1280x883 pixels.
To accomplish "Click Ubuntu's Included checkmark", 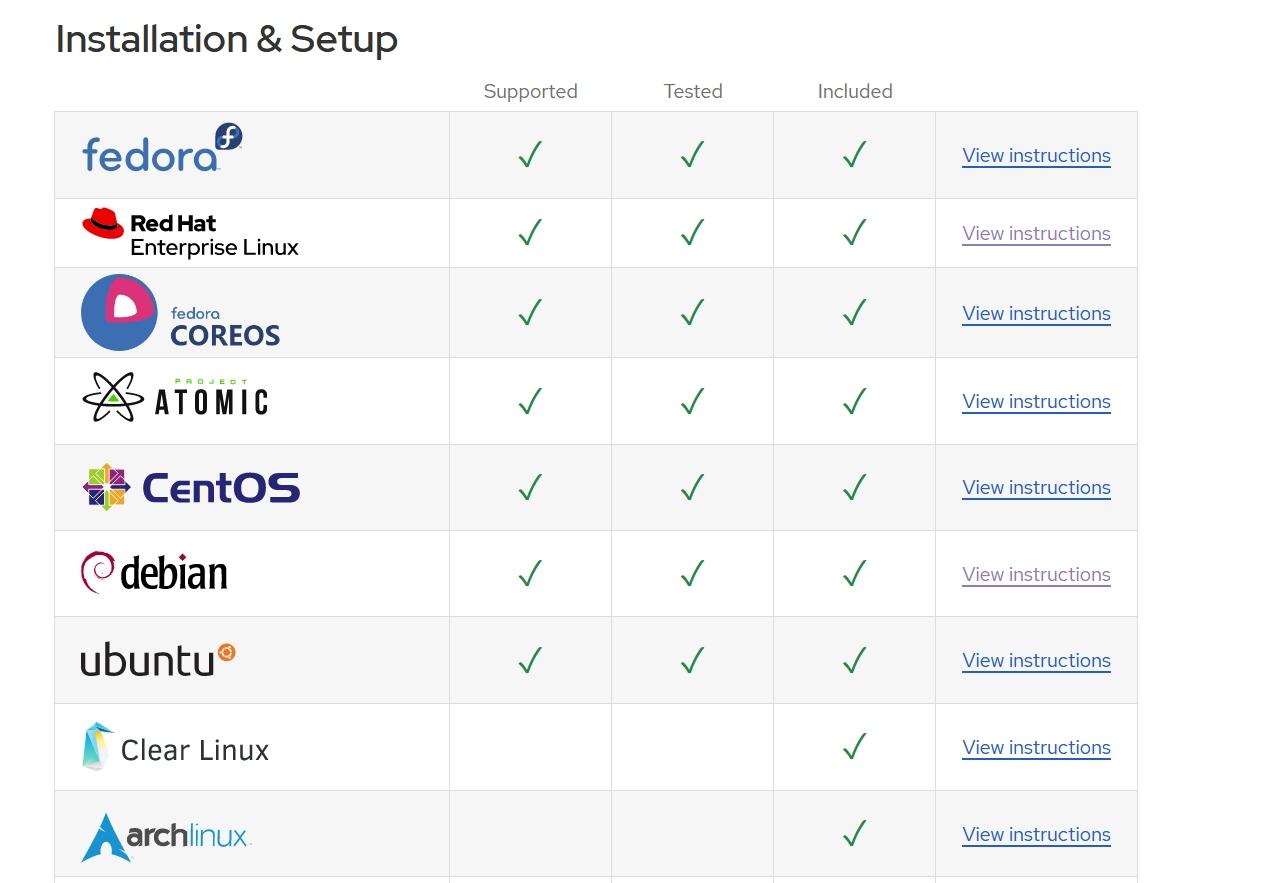I will coord(854,659).
